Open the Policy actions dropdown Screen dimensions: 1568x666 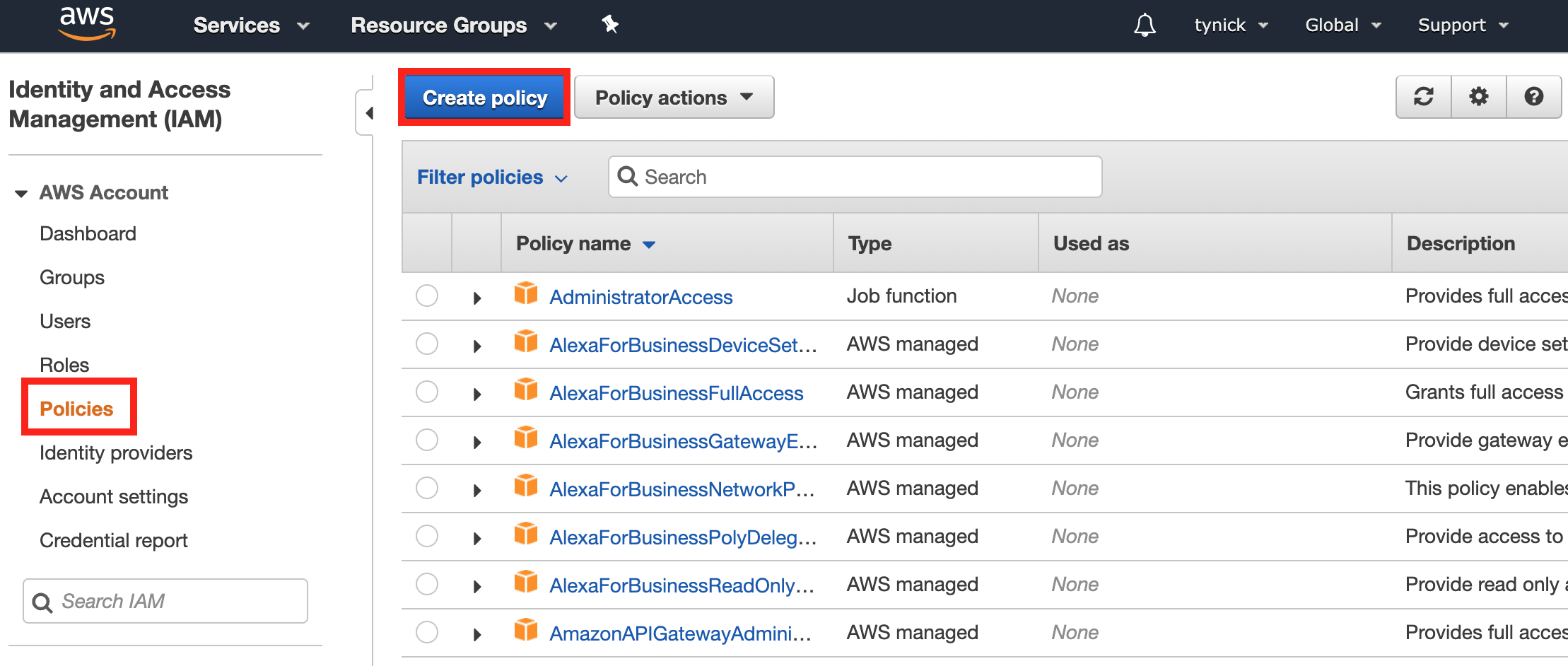674,98
